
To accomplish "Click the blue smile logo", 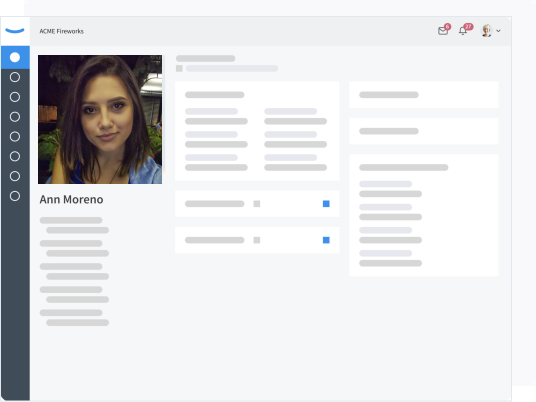I will tap(15, 31).
